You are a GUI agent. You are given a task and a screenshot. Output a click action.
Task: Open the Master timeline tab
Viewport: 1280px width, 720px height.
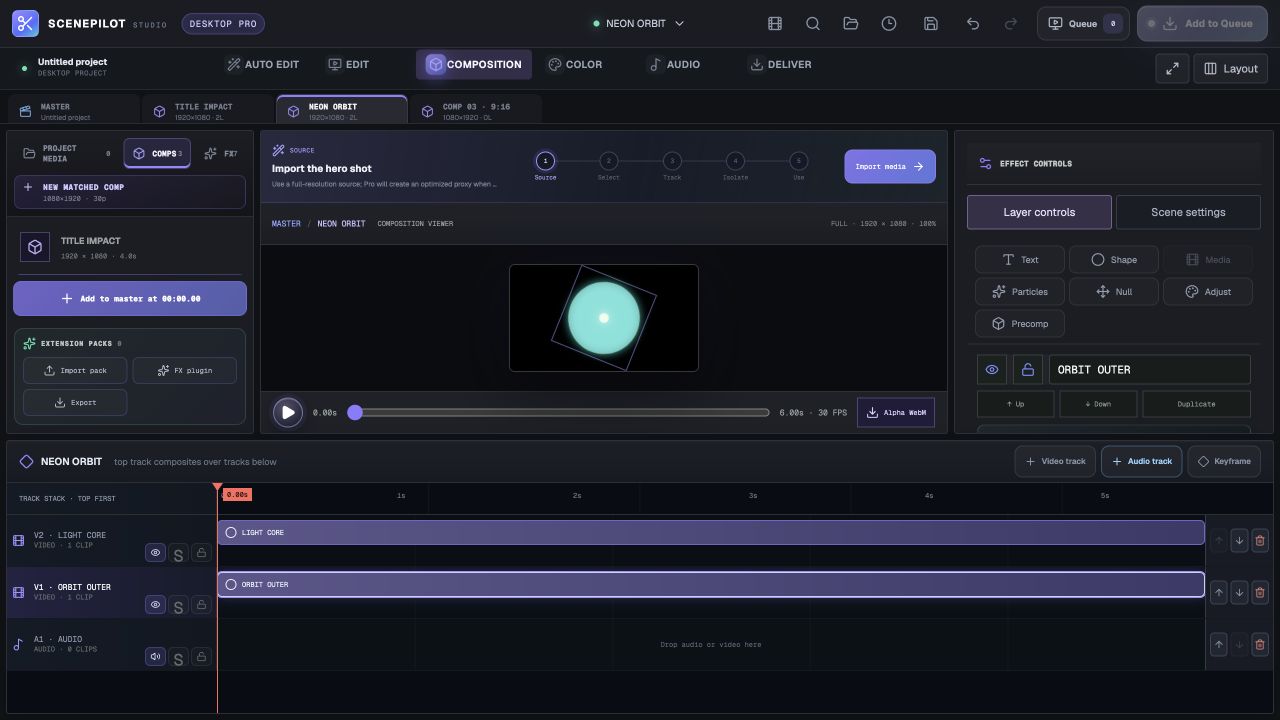pyautogui.click(x=73, y=110)
